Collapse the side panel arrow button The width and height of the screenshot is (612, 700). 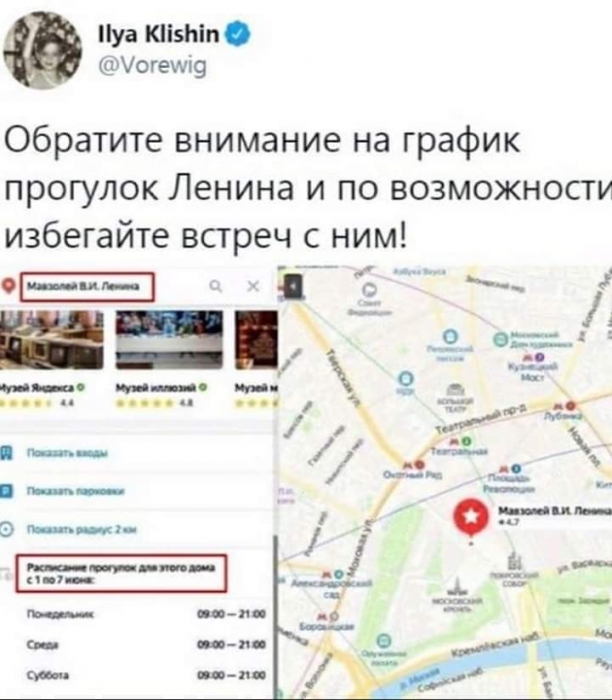[x=293, y=287]
